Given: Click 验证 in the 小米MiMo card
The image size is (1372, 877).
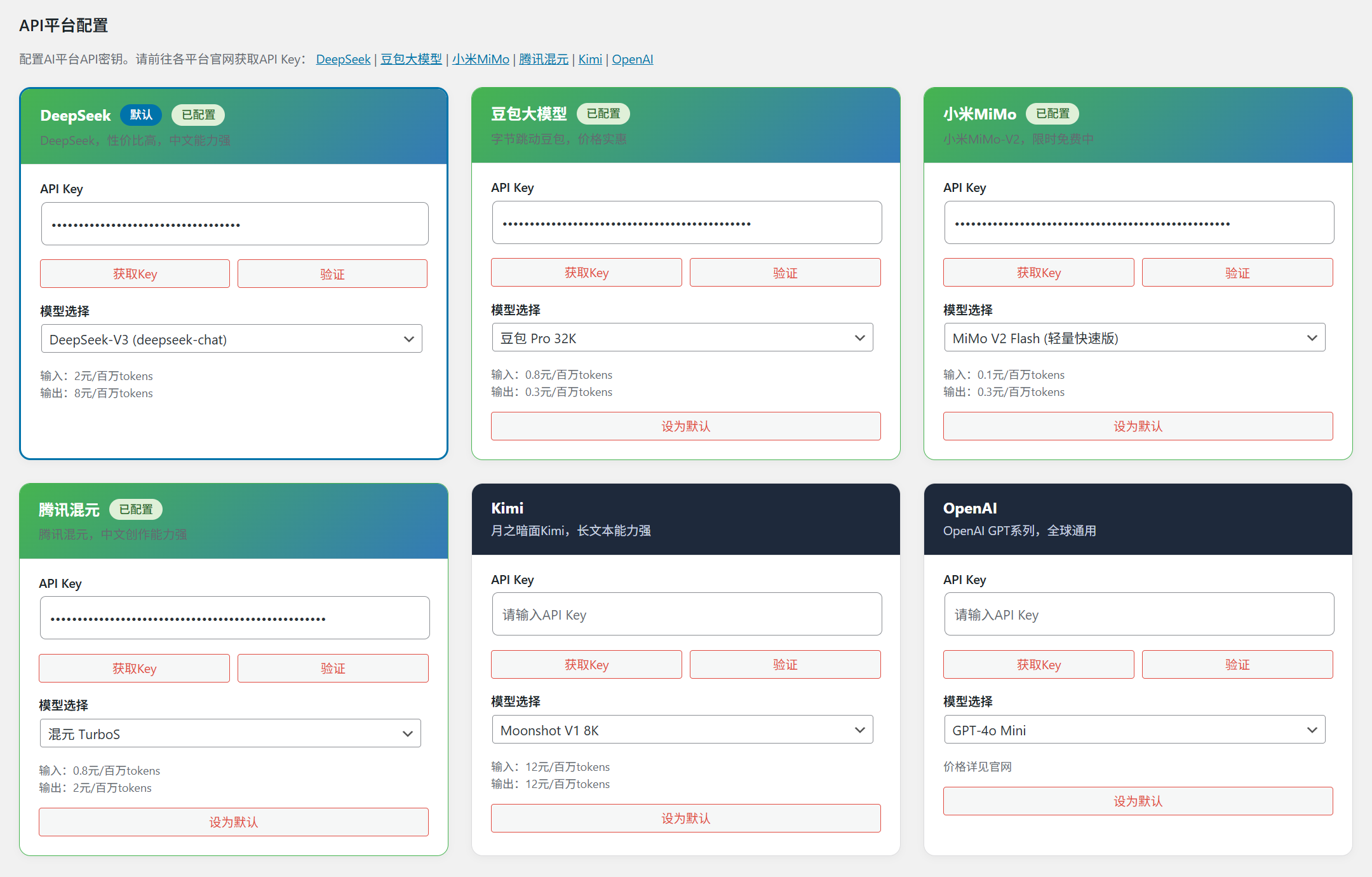Looking at the screenshot, I should (x=1238, y=273).
